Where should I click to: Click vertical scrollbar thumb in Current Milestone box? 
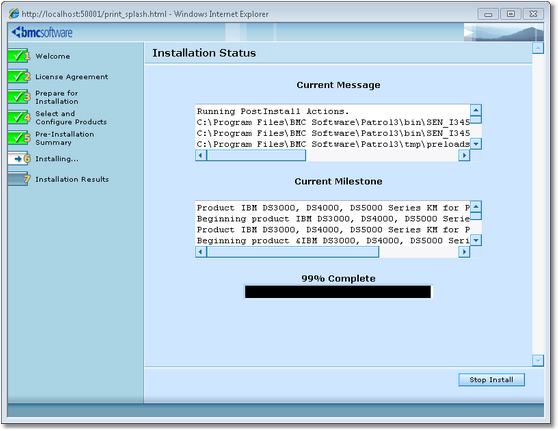point(476,216)
